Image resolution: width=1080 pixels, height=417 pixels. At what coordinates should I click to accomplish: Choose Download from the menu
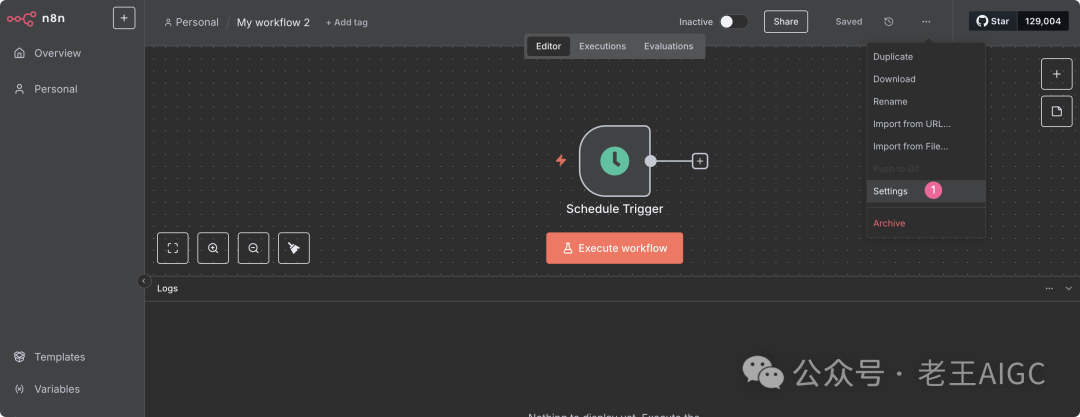point(926,79)
